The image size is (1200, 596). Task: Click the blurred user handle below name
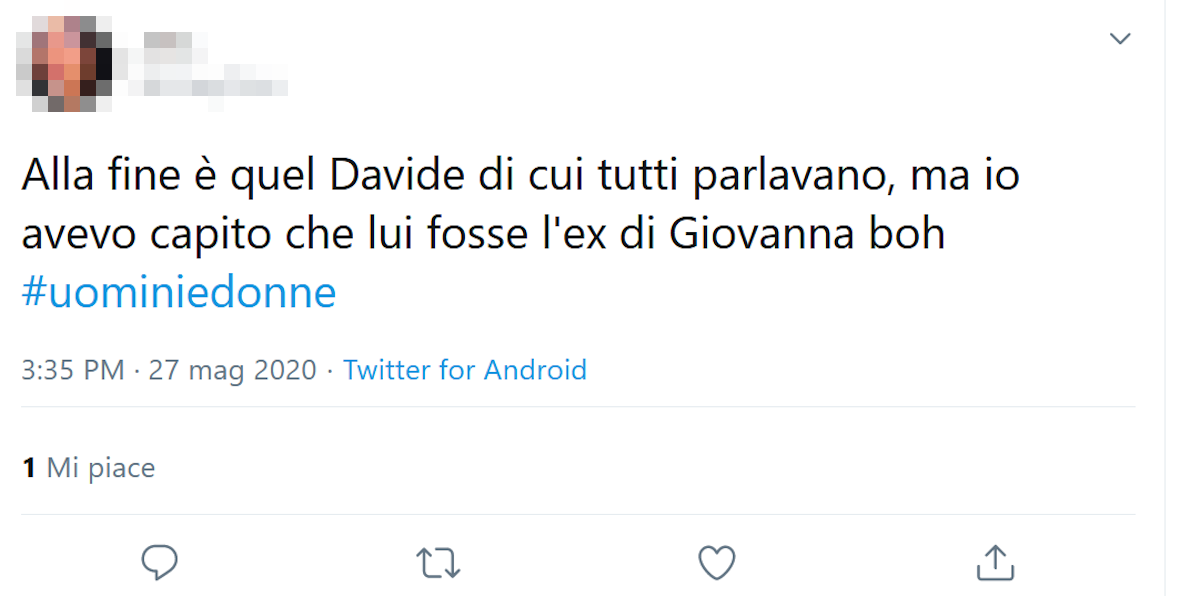coord(215,82)
